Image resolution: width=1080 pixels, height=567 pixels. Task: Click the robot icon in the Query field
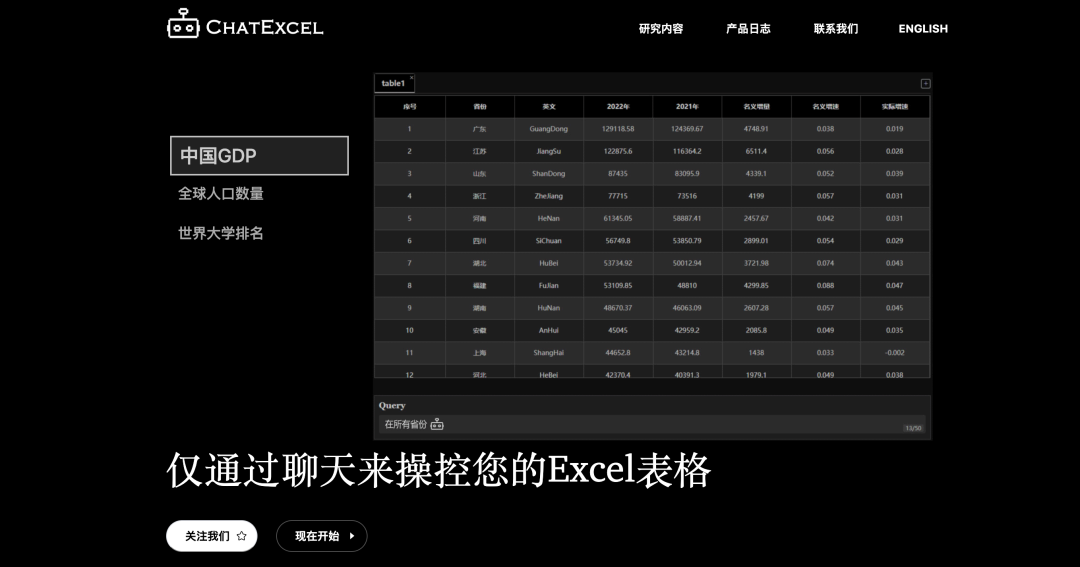437,424
